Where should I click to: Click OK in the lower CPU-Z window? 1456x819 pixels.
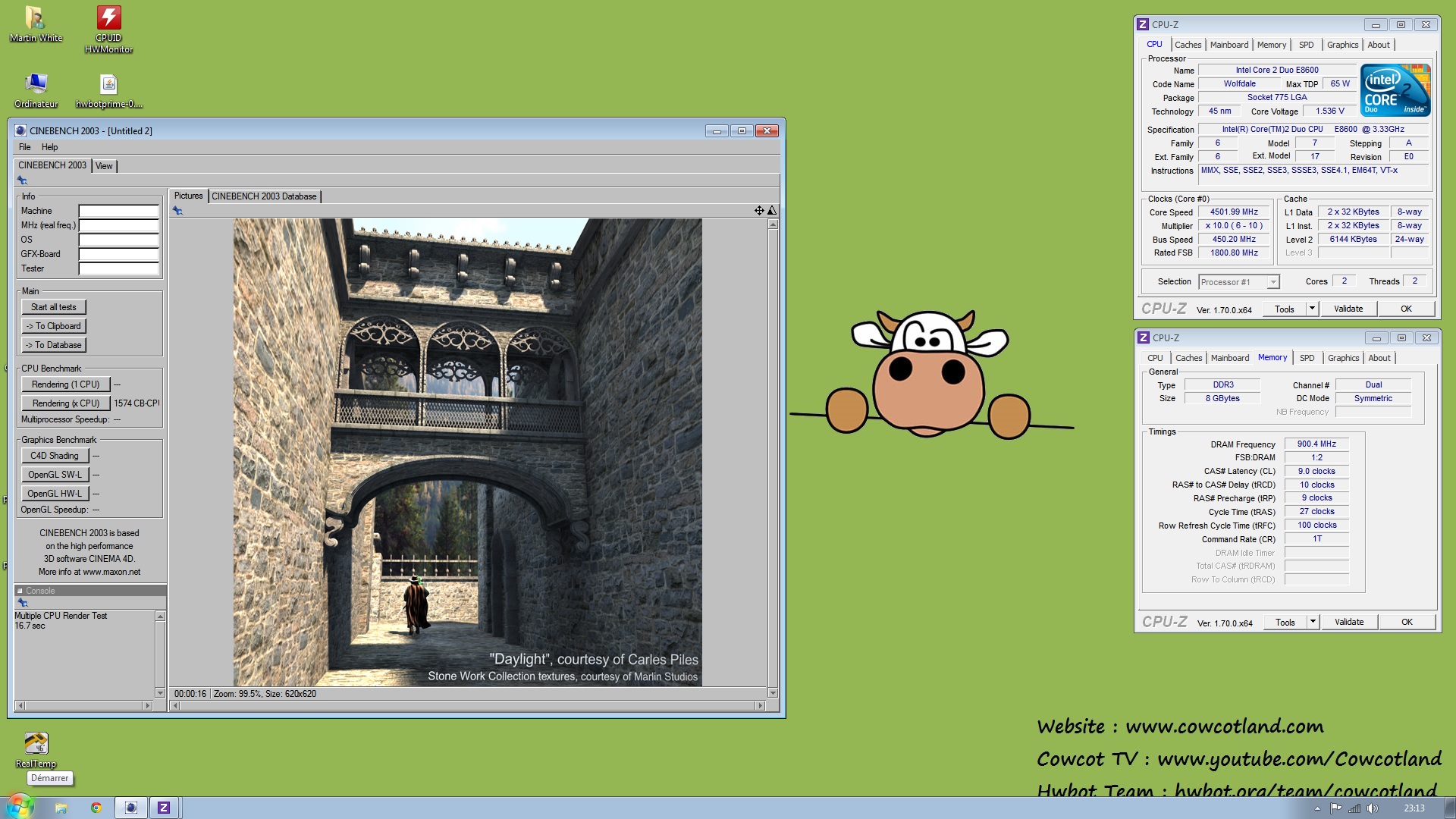pos(1407,622)
